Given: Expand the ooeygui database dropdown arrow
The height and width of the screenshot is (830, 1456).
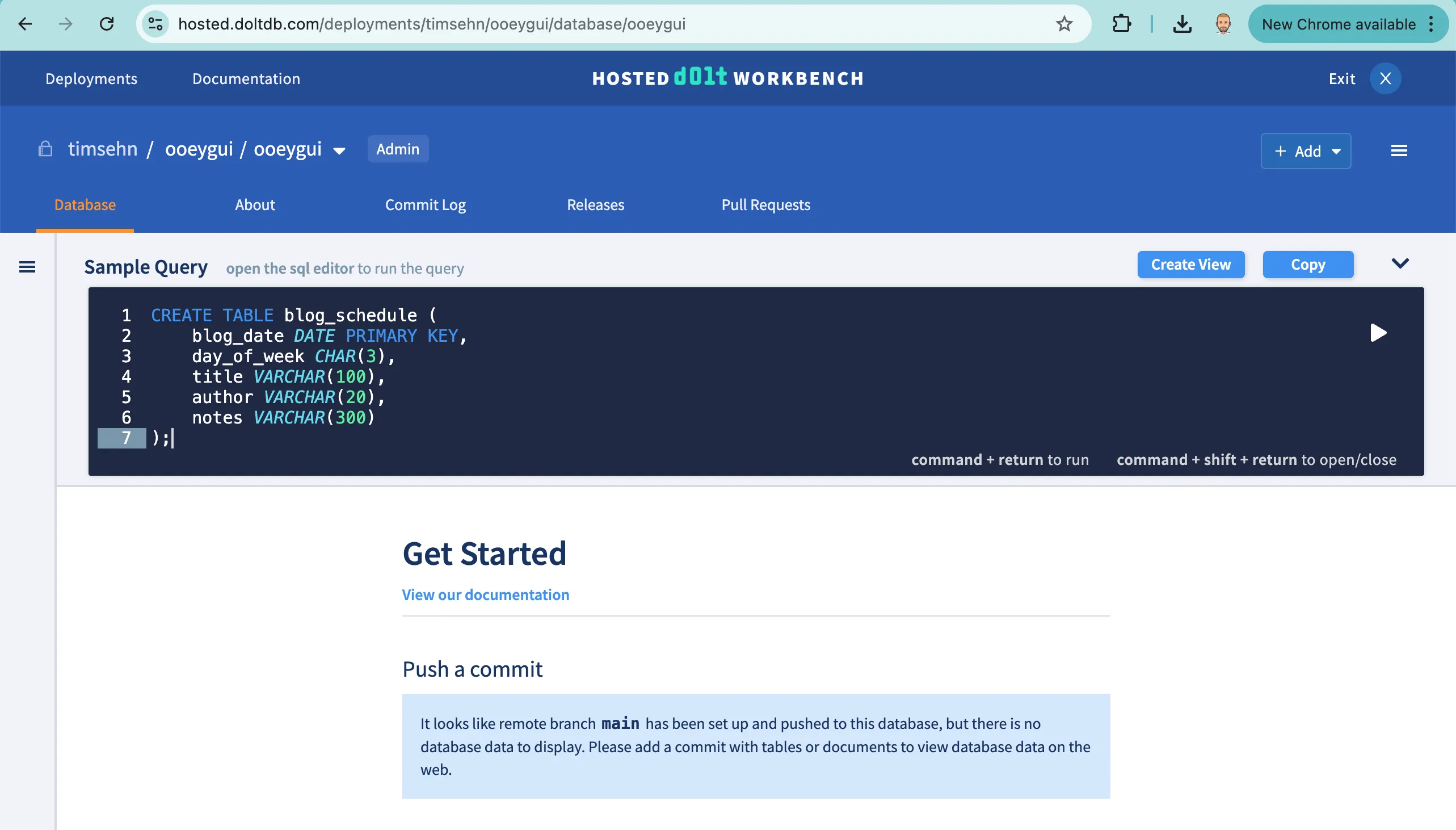Looking at the screenshot, I should tap(339, 151).
